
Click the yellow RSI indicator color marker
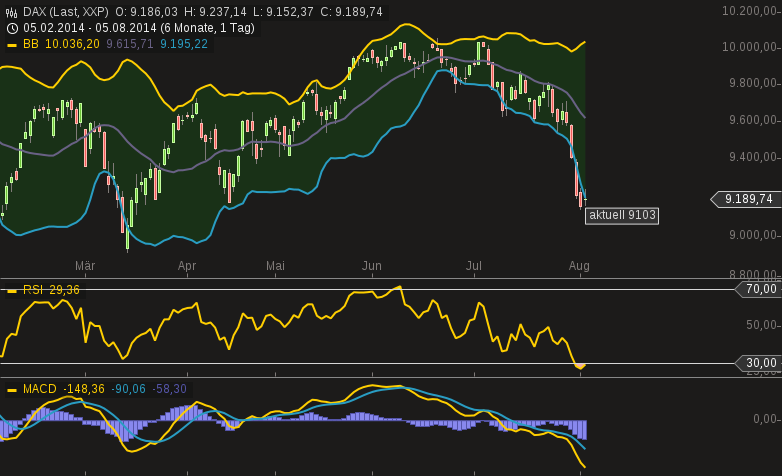point(11,290)
